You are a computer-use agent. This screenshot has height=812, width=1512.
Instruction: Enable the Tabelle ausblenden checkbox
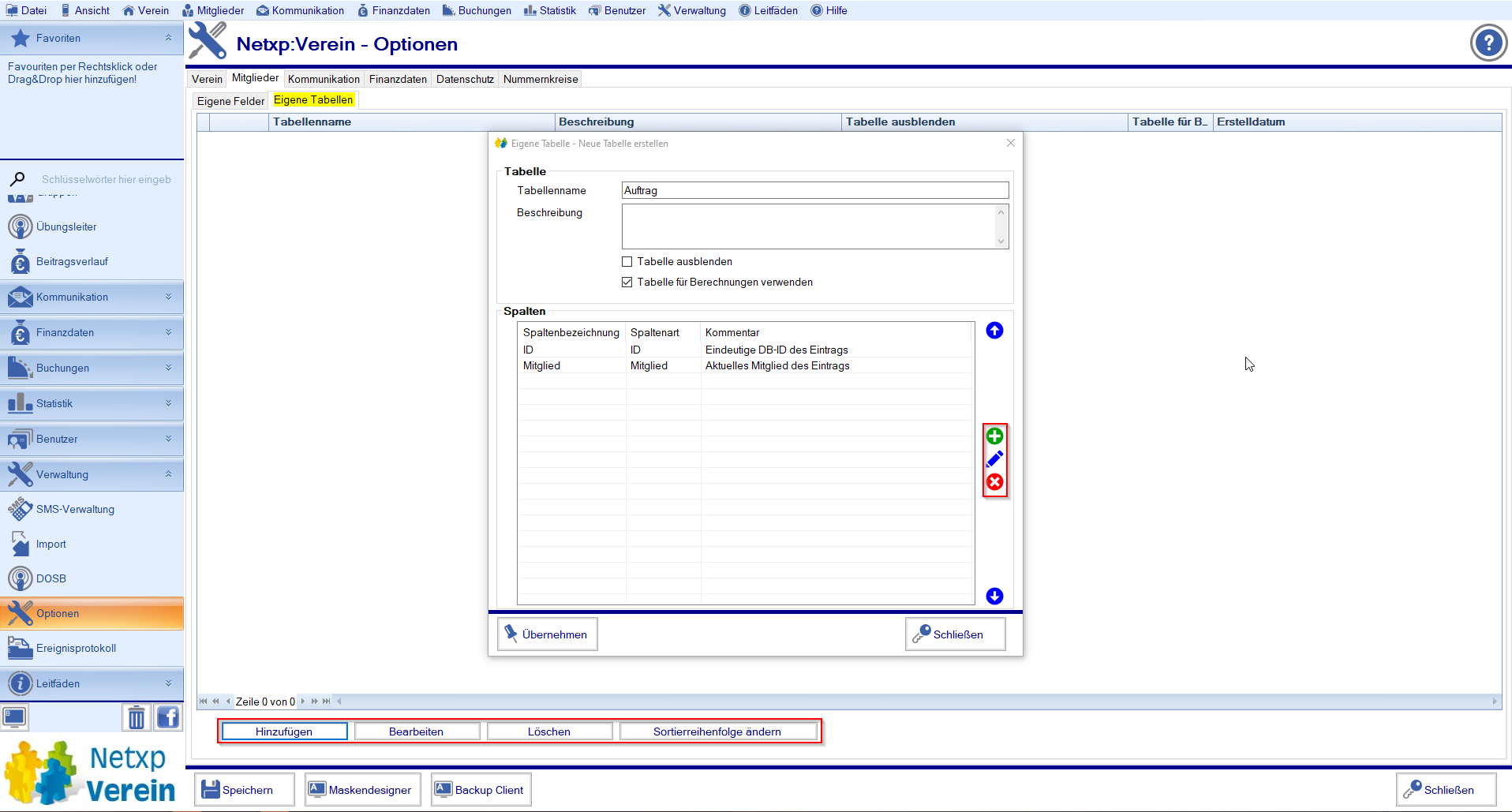[627, 262]
